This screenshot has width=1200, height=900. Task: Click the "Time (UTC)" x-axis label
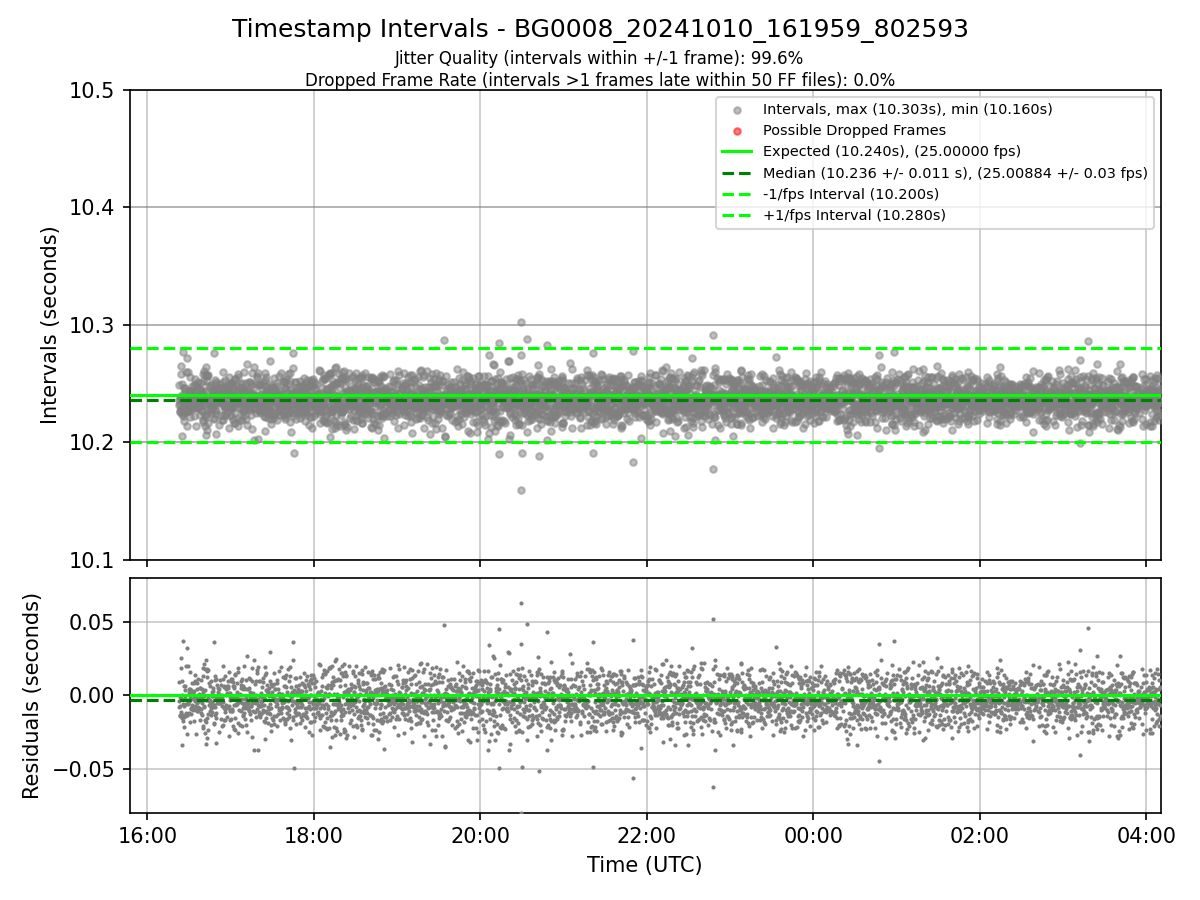click(x=644, y=864)
